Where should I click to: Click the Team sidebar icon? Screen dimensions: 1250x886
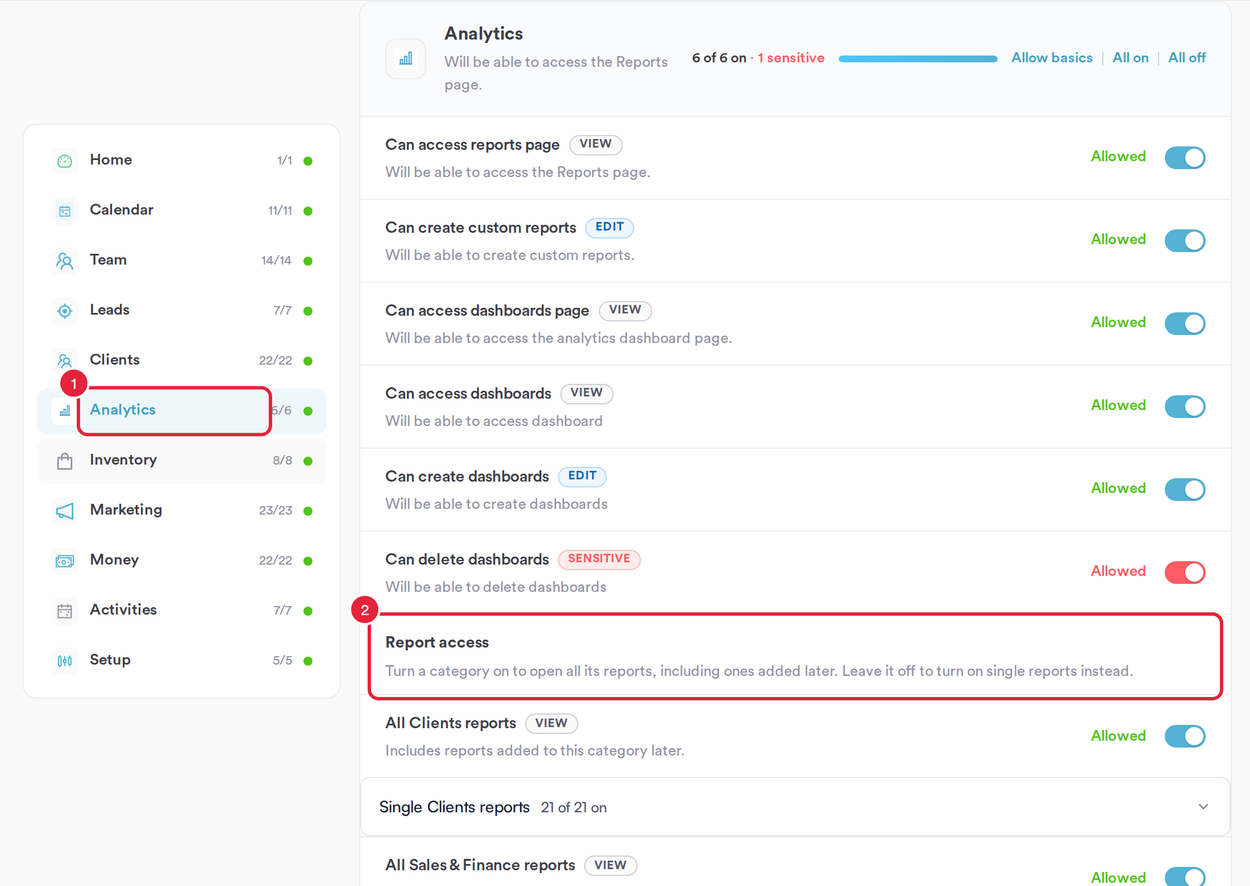[x=65, y=261]
